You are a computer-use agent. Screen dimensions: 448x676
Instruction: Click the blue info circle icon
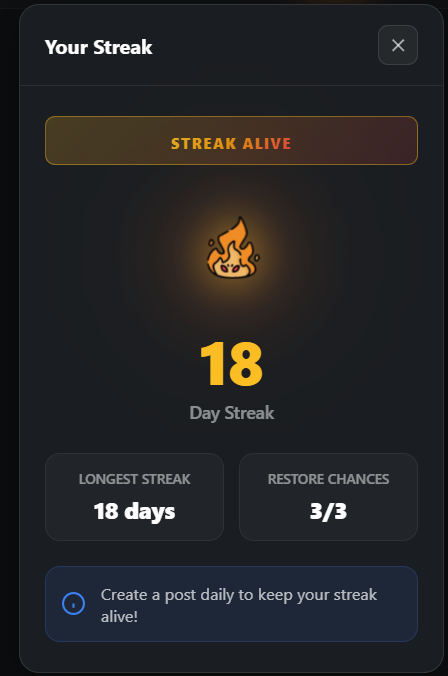pos(73,604)
